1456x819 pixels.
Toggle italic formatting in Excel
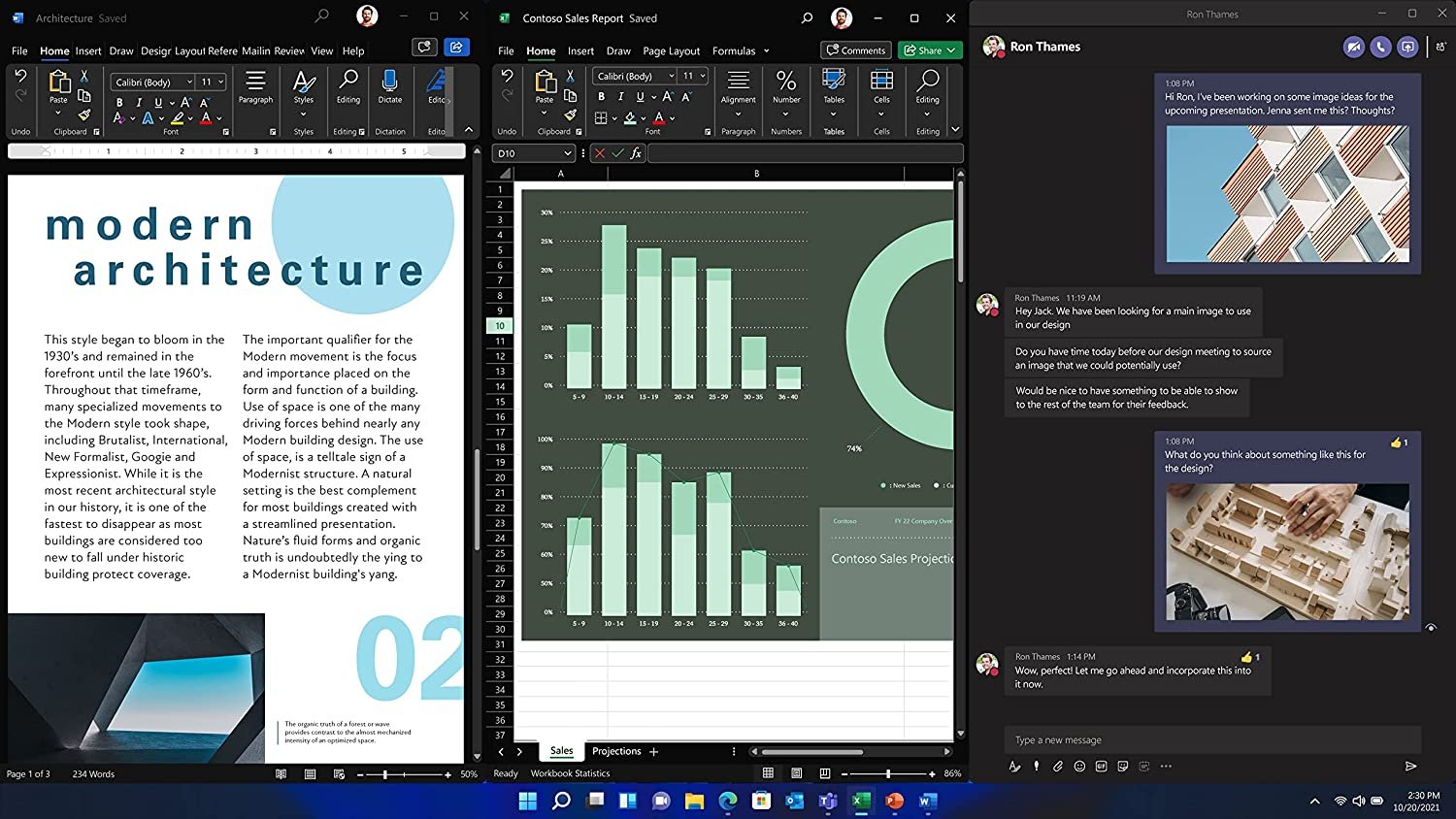(x=621, y=96)
